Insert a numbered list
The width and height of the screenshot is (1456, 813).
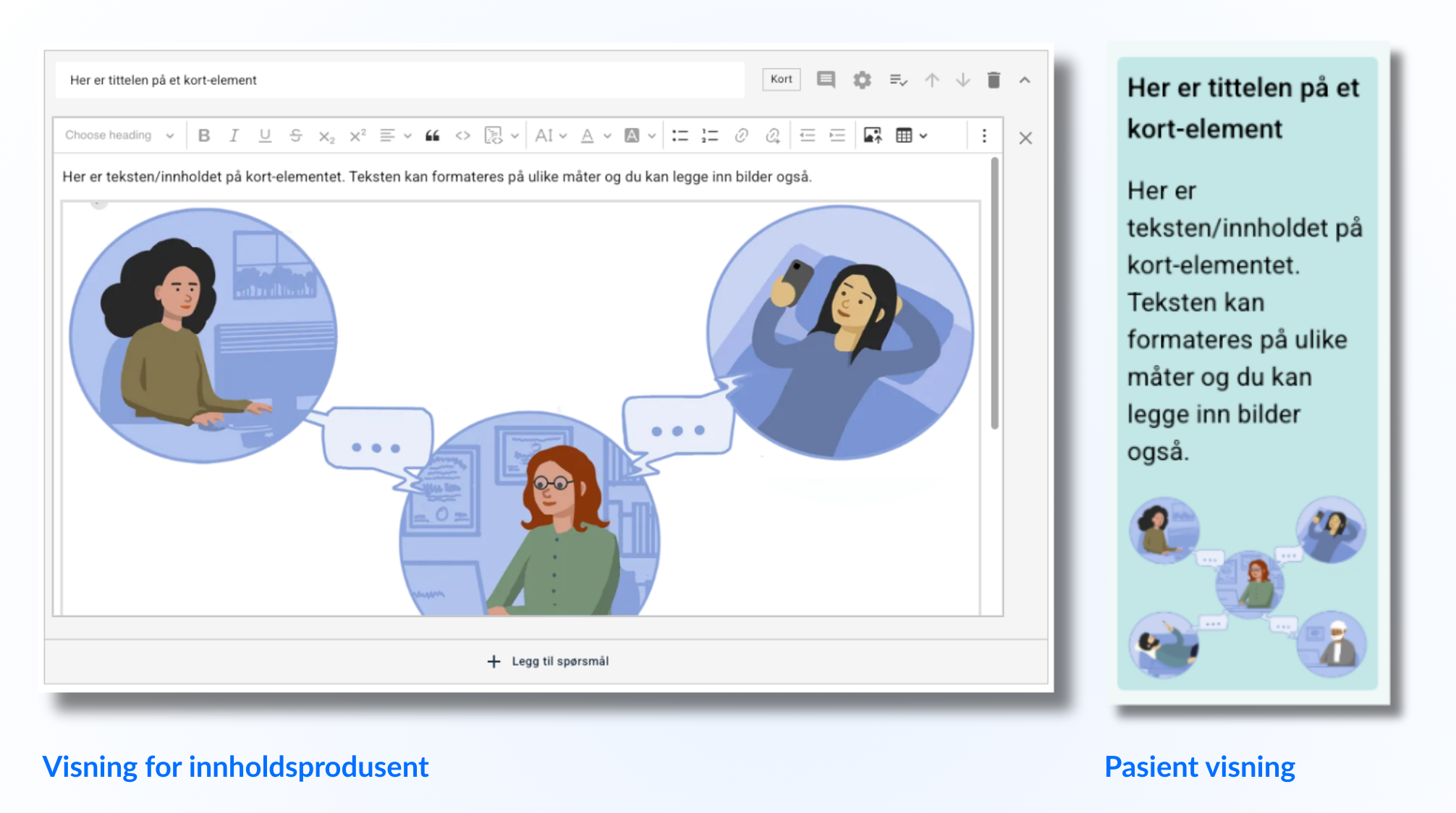click(x=710, y=135)
